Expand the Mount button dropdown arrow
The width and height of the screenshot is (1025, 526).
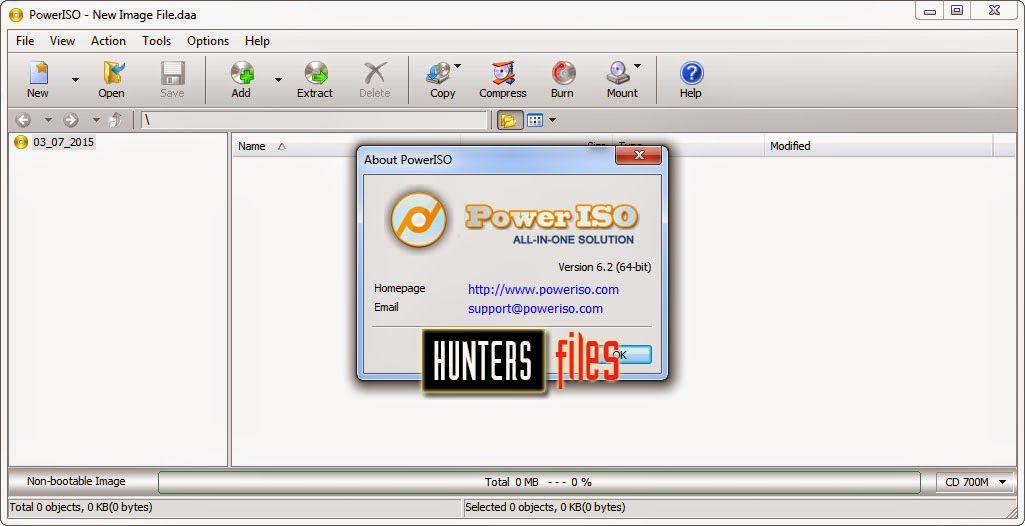click(x=637, y=65)
